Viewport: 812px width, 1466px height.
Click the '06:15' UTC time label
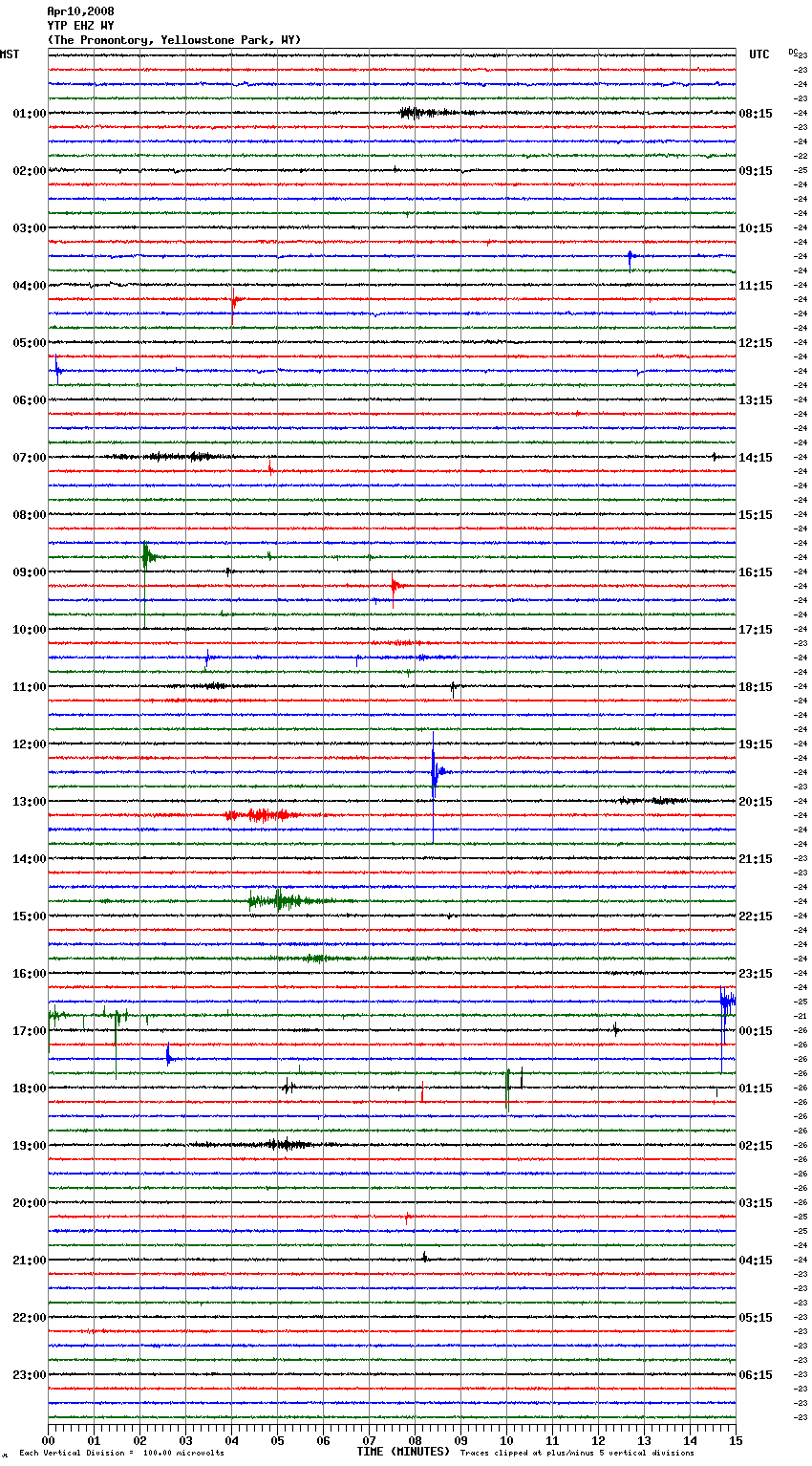click(756, 1375)
